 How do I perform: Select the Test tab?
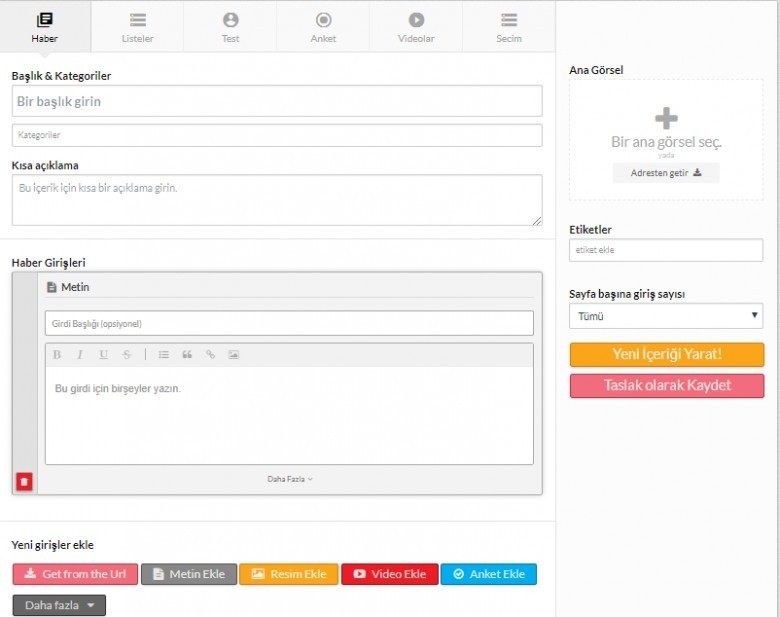coord(230,26)
